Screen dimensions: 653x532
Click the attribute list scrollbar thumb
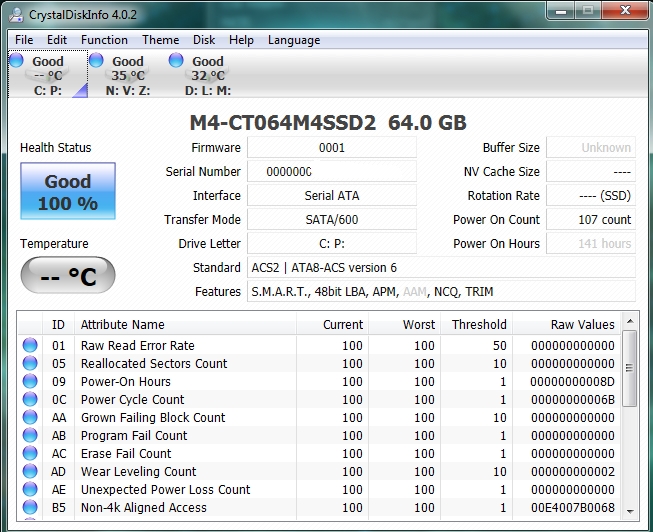630,368
